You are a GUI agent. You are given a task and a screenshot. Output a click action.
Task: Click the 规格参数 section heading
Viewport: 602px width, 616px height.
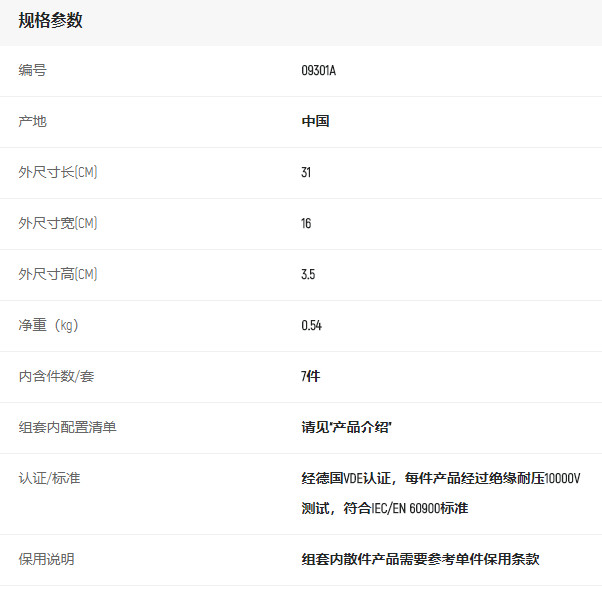coord(50,21)
